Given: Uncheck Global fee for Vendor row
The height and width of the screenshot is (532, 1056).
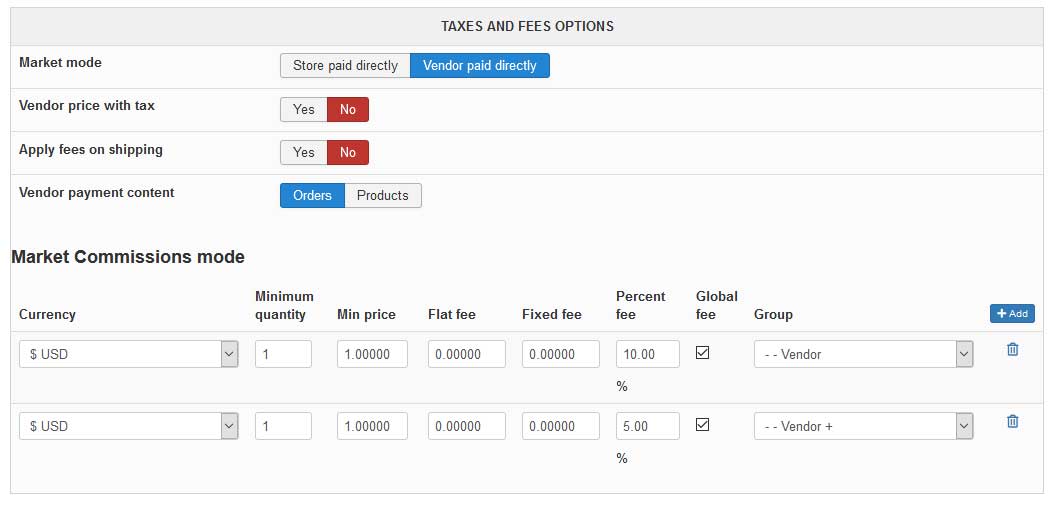Looking at the screenshot, I should (x=702, y=352).
